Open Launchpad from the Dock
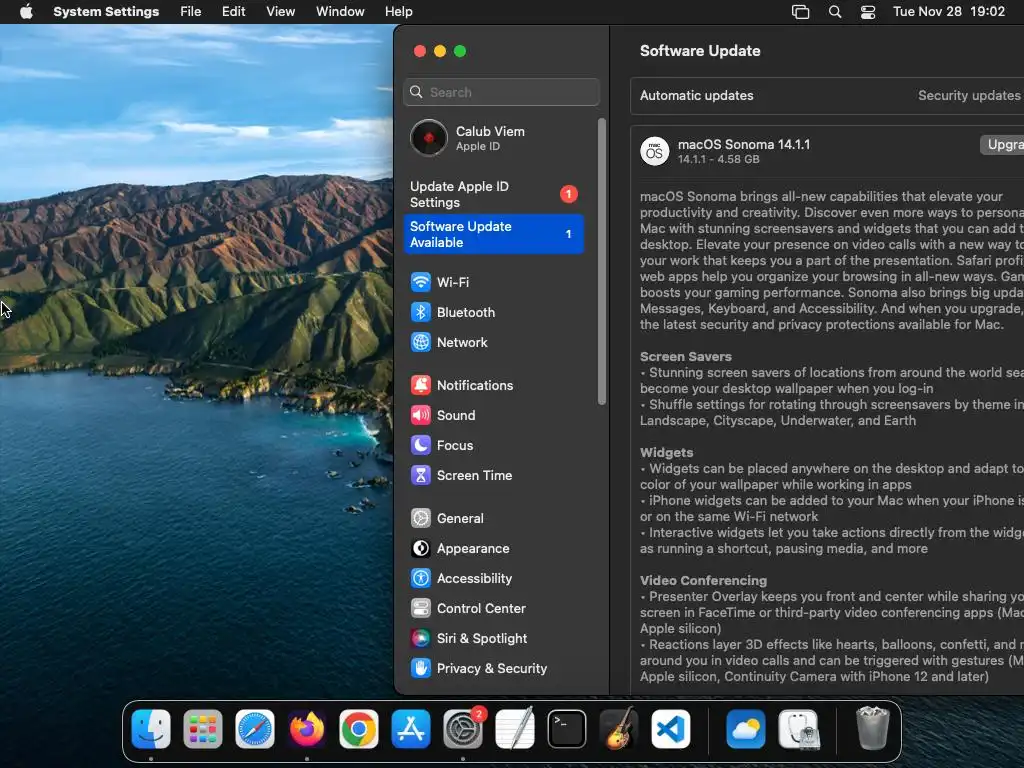Screen dimensions: 1024x768 coord(202,729)
